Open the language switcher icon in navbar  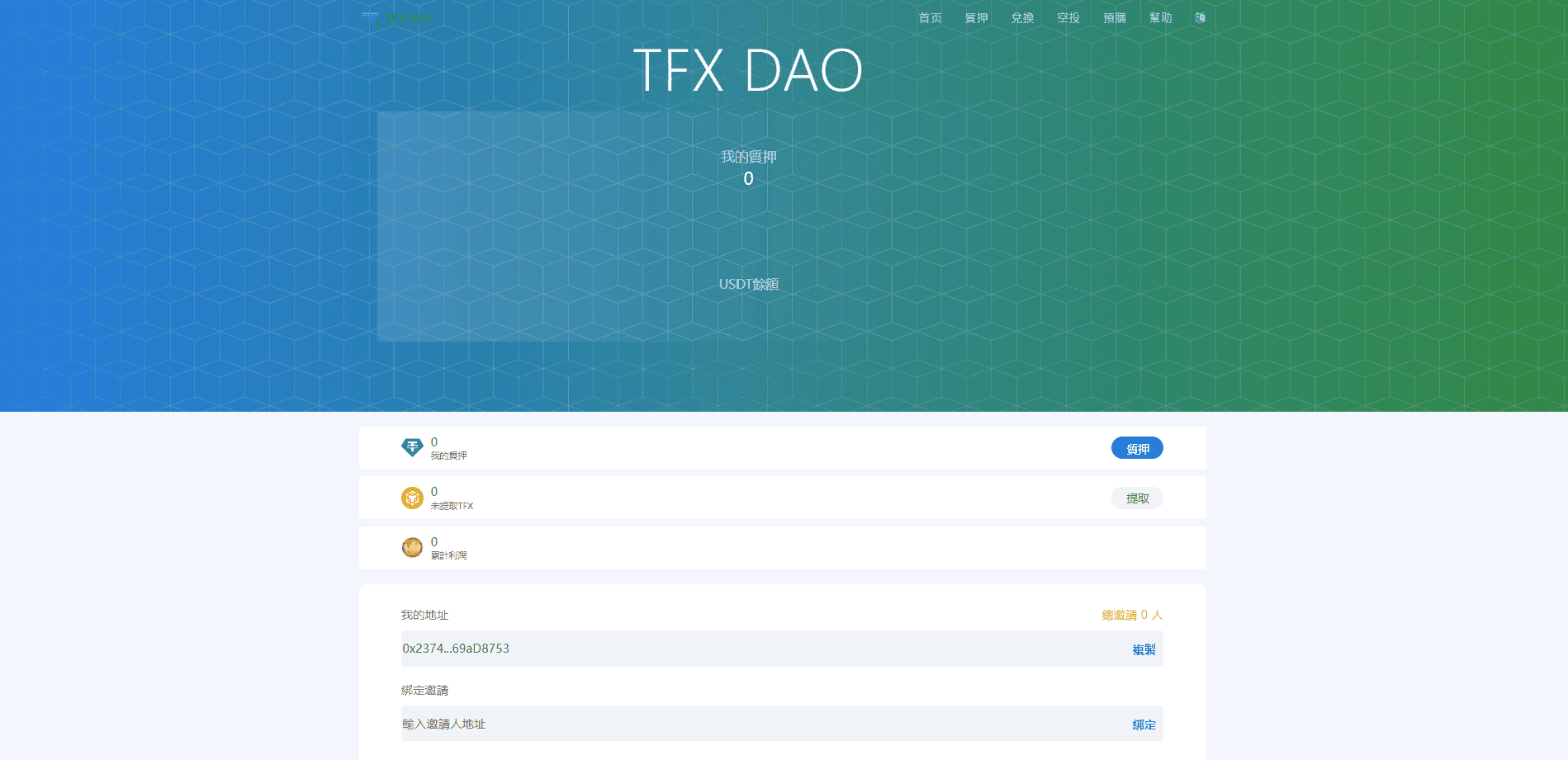tap(1200, 18)
